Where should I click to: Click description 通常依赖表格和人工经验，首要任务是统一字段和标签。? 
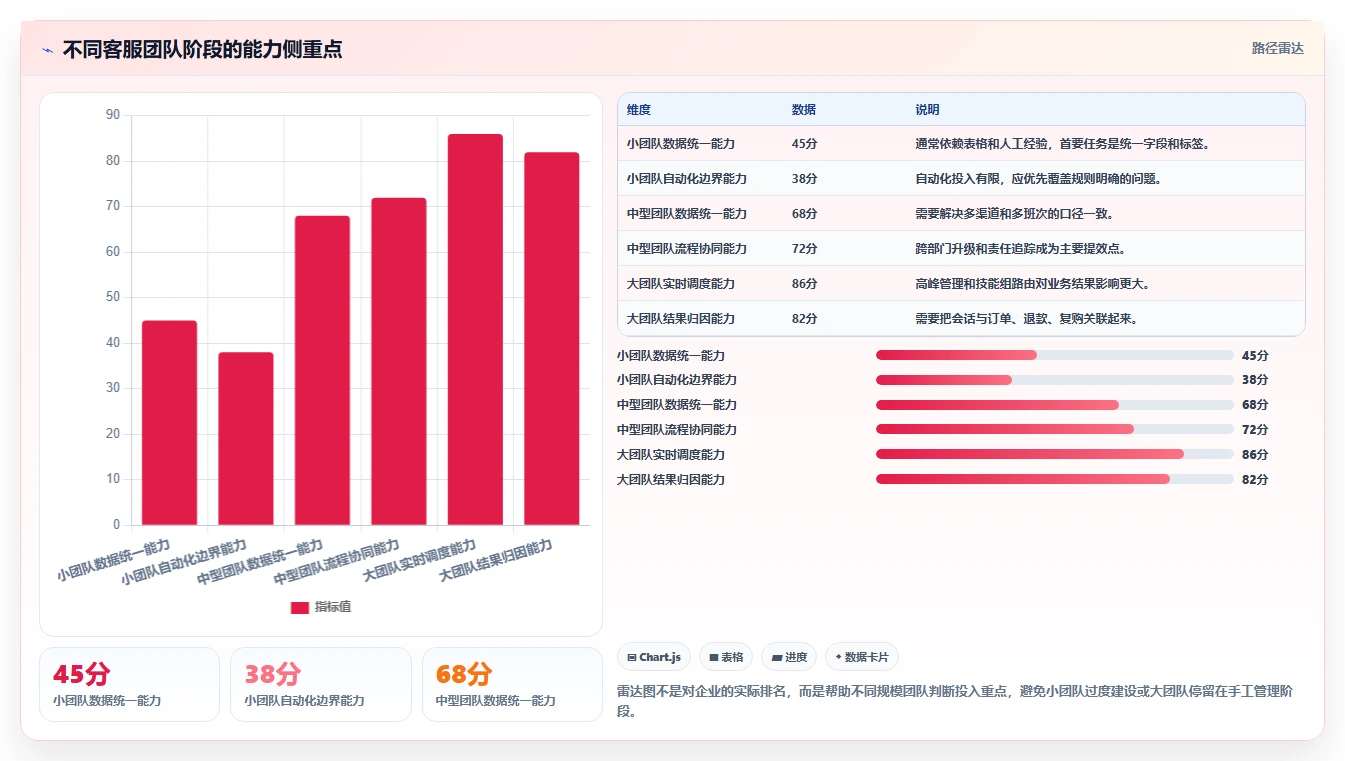click(x=1063, y=144)
